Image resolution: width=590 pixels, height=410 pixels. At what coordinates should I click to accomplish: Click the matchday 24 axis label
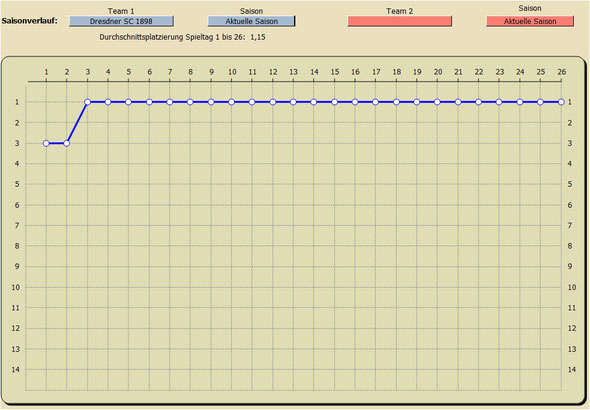pos(520,72)
